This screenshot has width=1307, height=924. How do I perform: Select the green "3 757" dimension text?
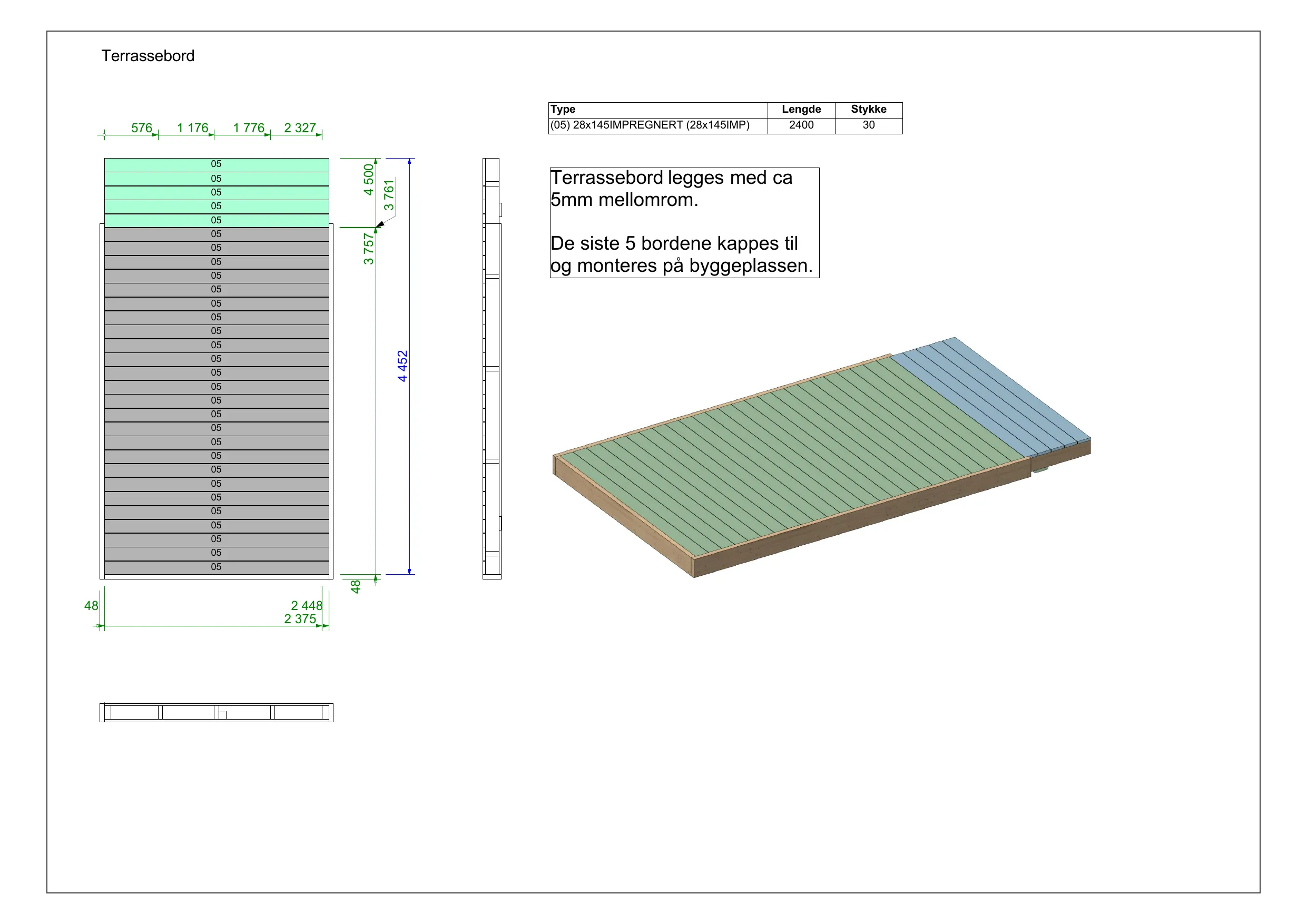pos(368,249)
